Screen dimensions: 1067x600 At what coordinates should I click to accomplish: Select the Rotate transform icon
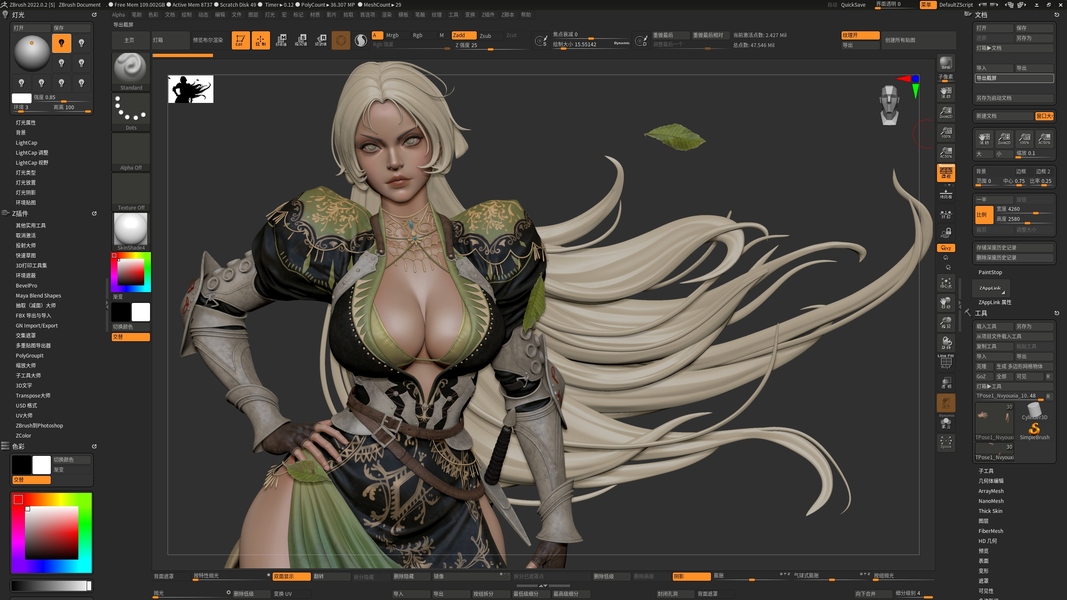[x=321, y=40]
